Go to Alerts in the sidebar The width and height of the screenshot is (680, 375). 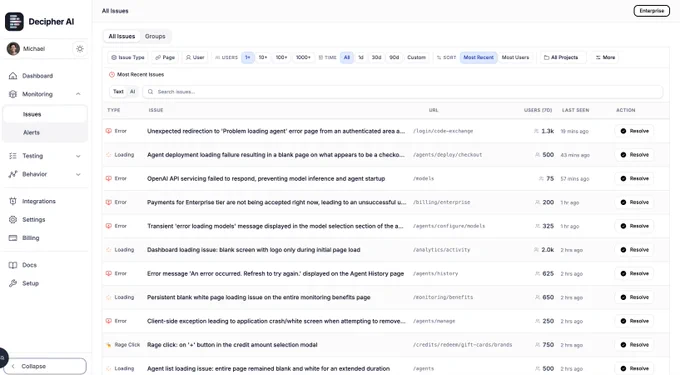tap(45, 133)
